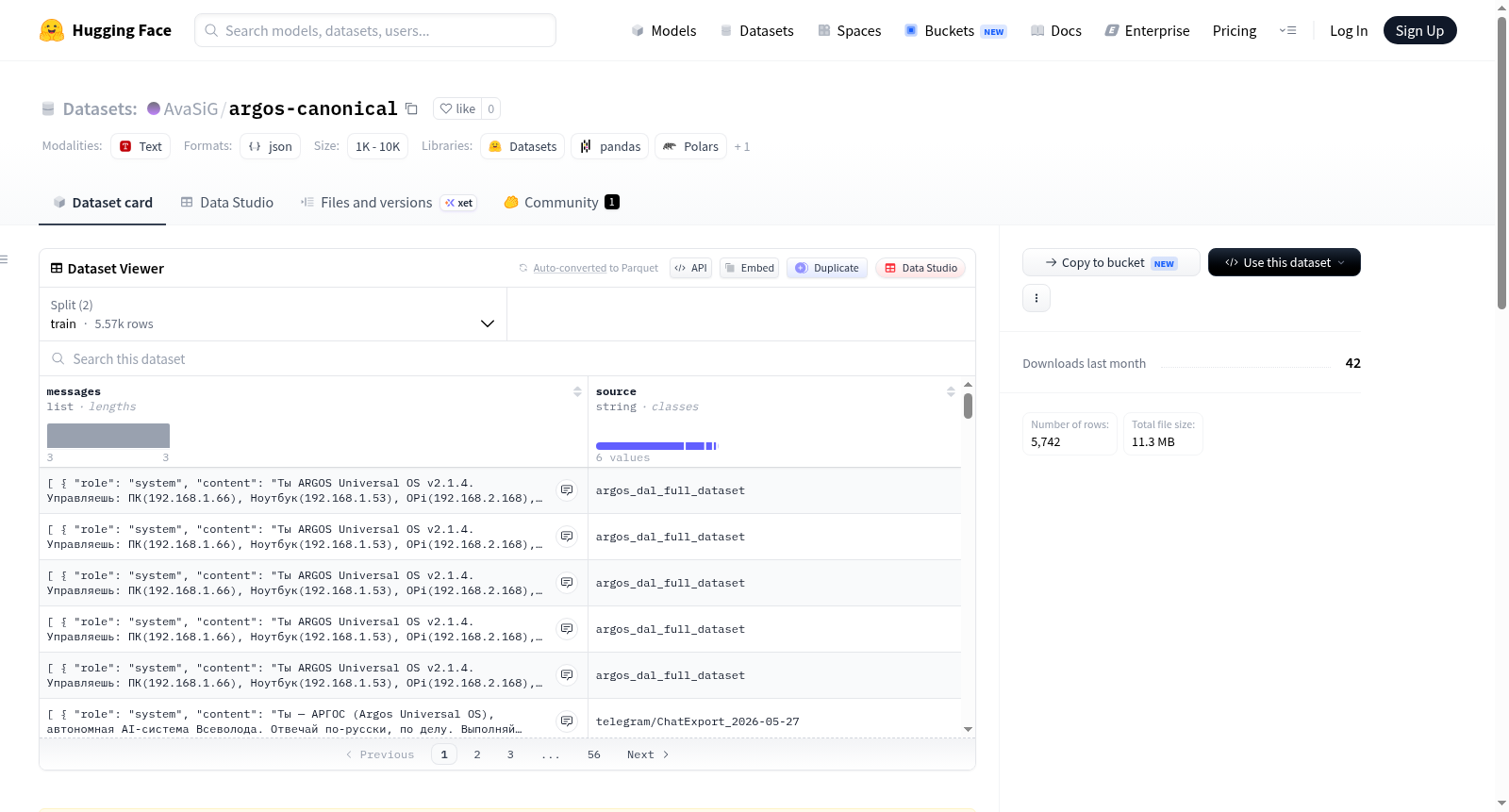The height and width of the screenshot is (812, 1509).
Task: Open the expand icon in the fifth argos_dal_full_dataset row
Action: click(x=567, y=675)
